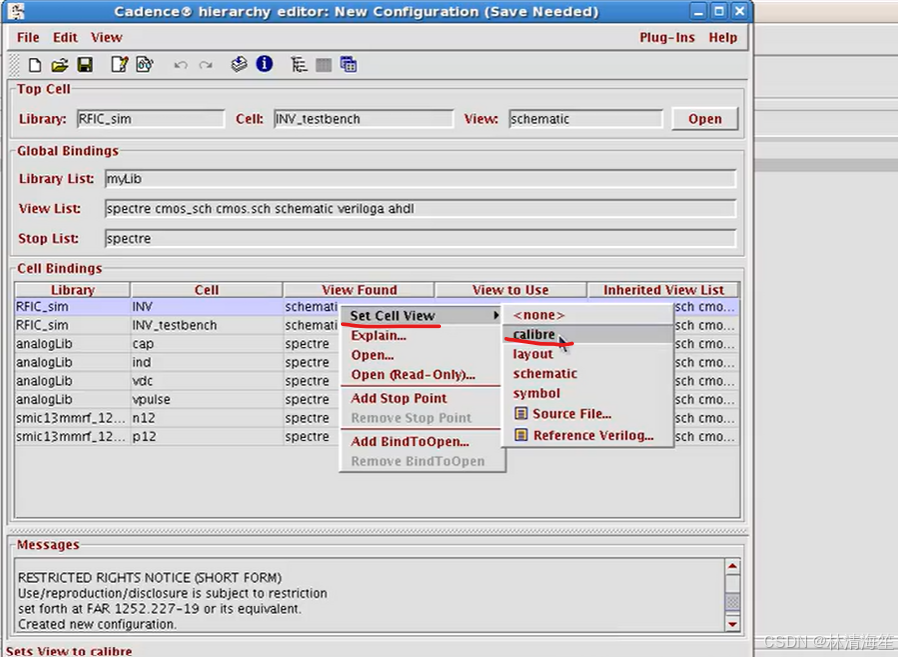This screenshot has width=898, height=657.
Task: Click the Stop List field
Action: click(420, 238)
